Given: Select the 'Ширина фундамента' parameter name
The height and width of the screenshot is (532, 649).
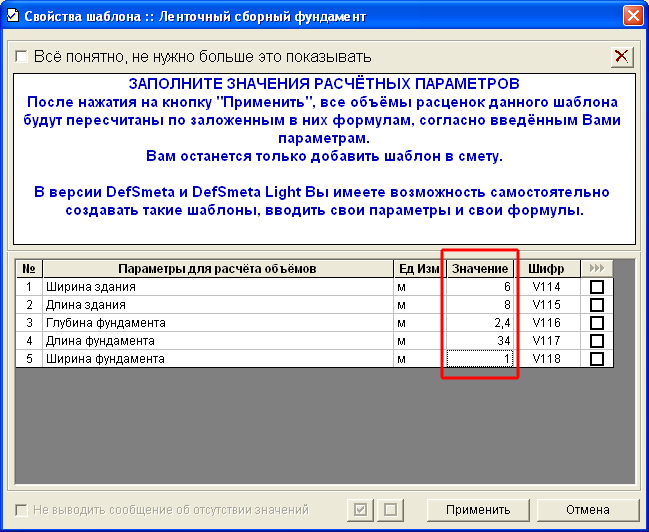Looking at the screenshot, I should 218,359.
